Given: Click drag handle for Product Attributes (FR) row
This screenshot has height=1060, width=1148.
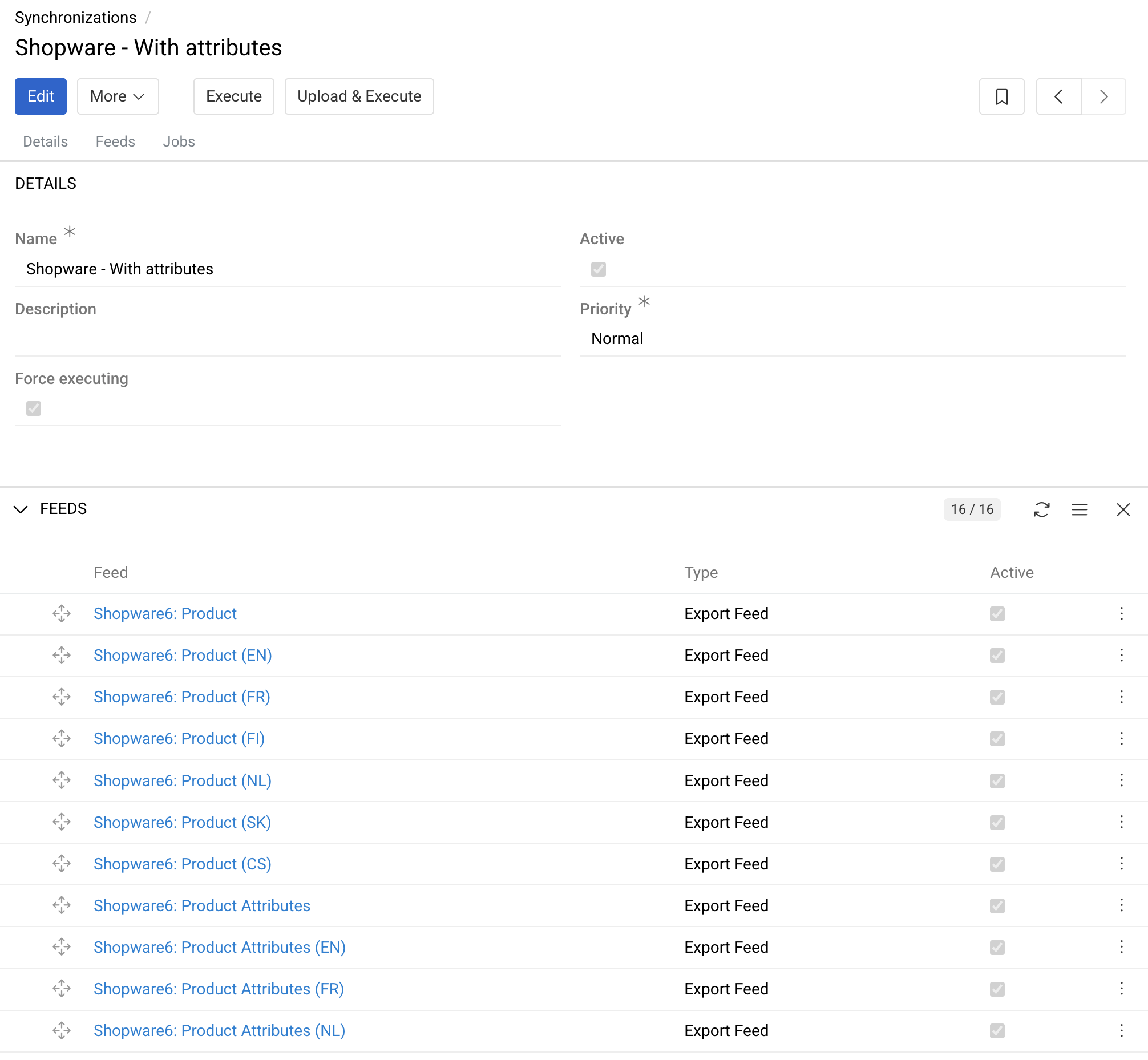Looking at the screenshot, I should [x=62, y=989].
